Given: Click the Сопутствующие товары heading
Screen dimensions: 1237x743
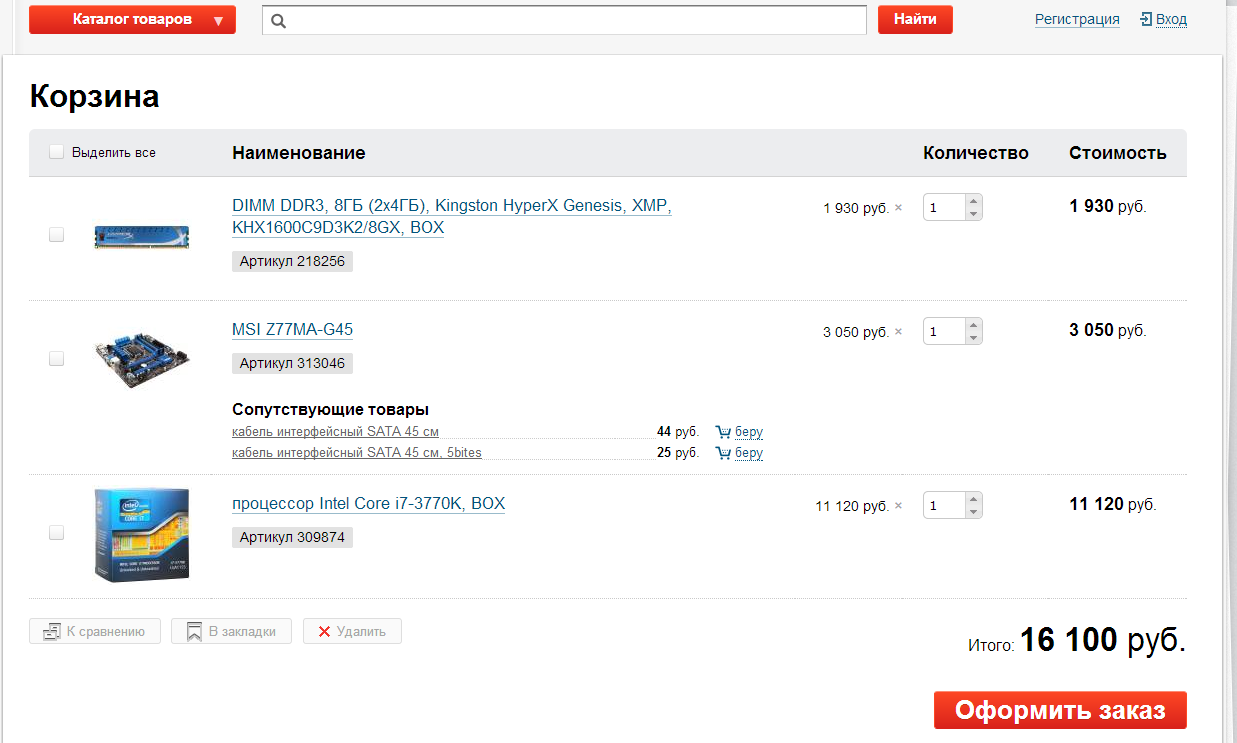Looking at the screenshot, I should click(330, 410).
